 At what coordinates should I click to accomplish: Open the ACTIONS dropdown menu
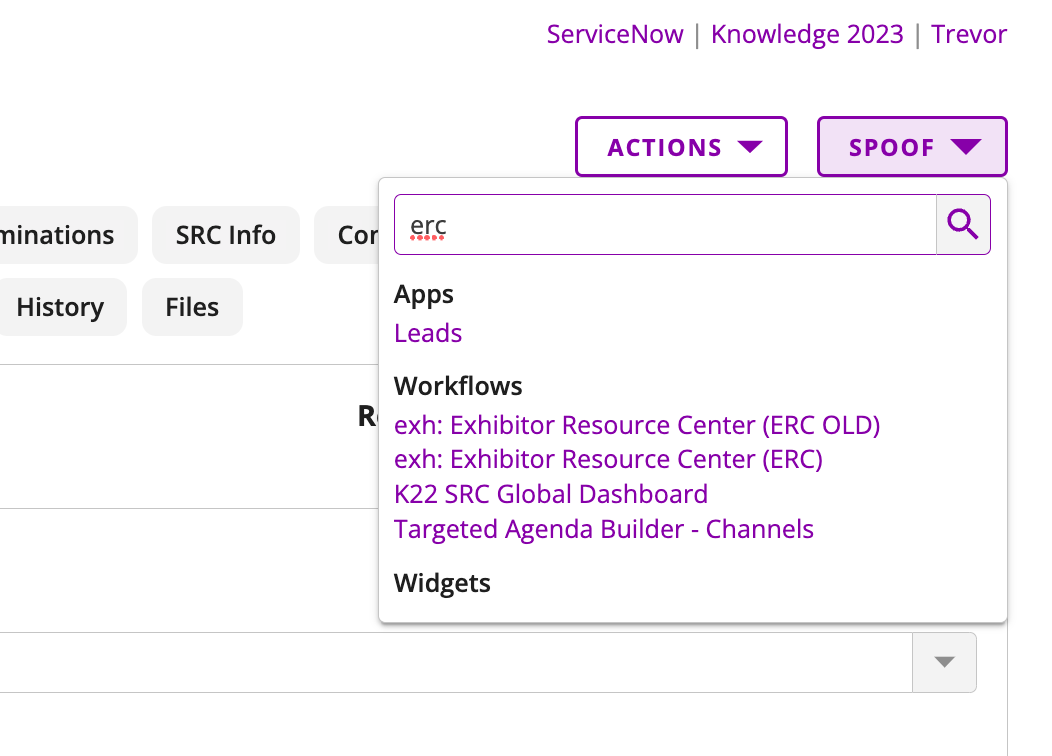[681, 147]
